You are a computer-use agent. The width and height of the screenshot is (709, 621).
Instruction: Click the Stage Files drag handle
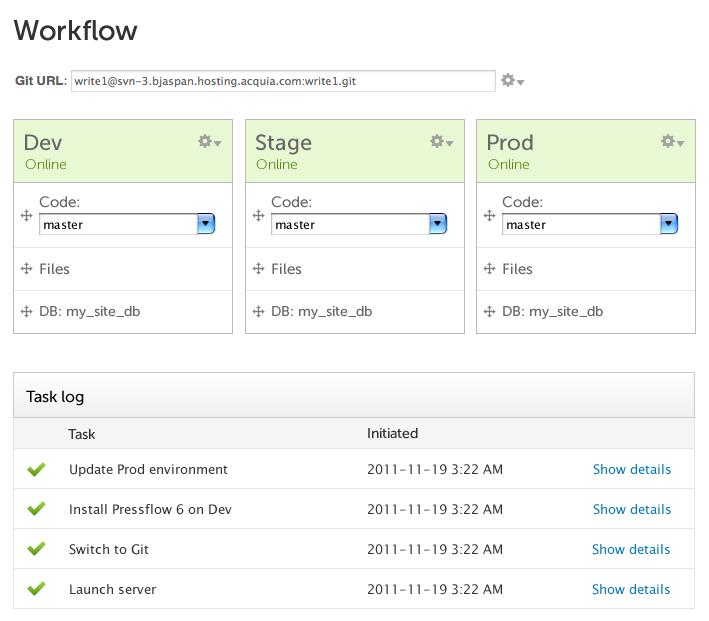(258, 269)
